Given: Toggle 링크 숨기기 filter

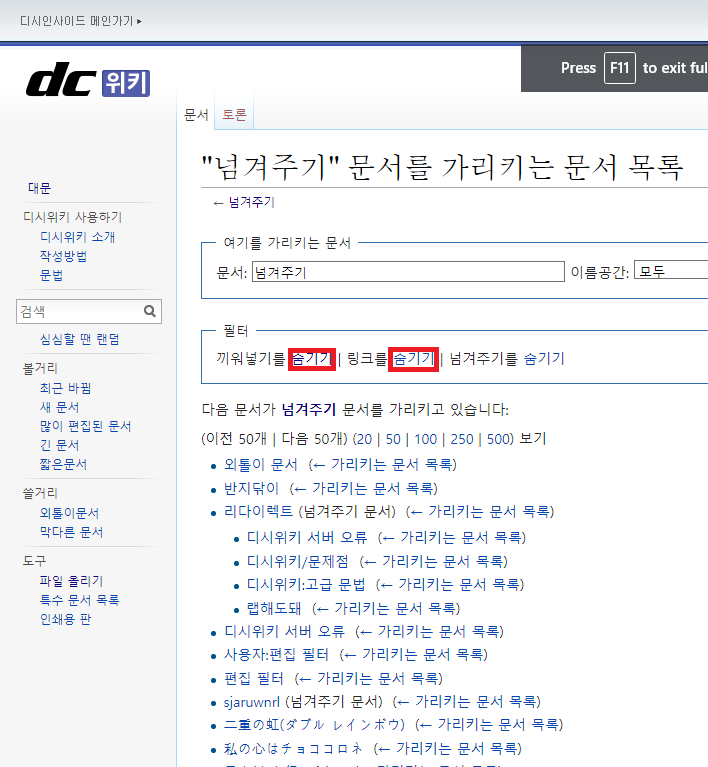Looking at the screenshot, I should click(413, 359).
